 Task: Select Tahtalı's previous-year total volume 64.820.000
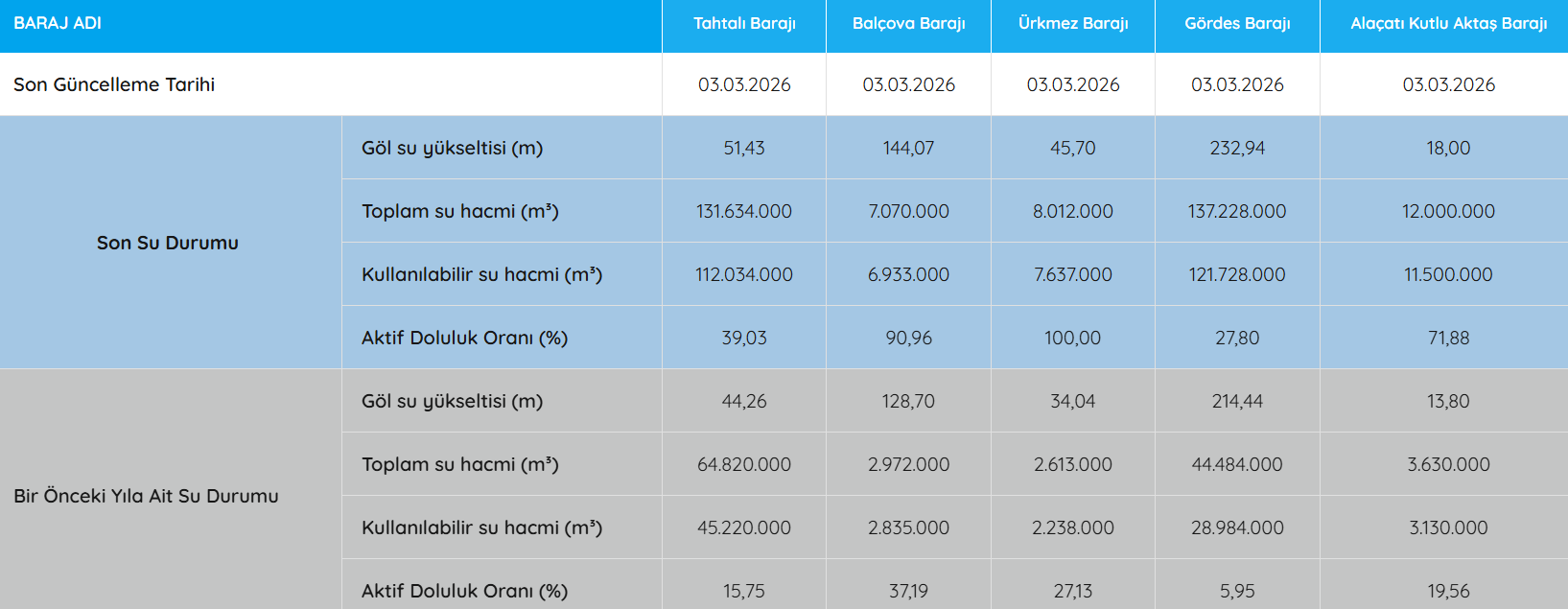tap(744, 464)
